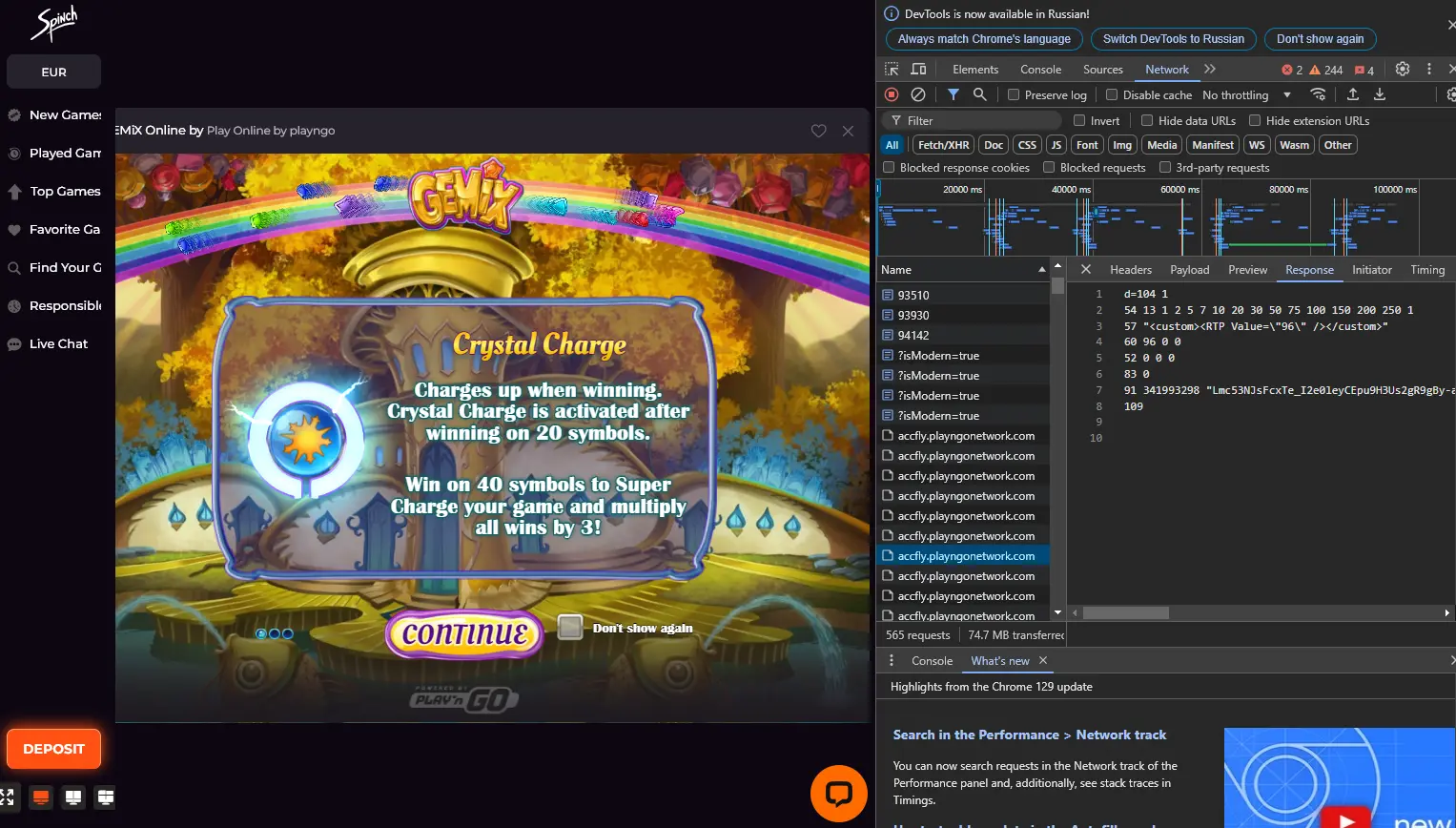The image size is (1456, 828).
Task: Check the Invert filter checkbox
Action: point(1079,120)
